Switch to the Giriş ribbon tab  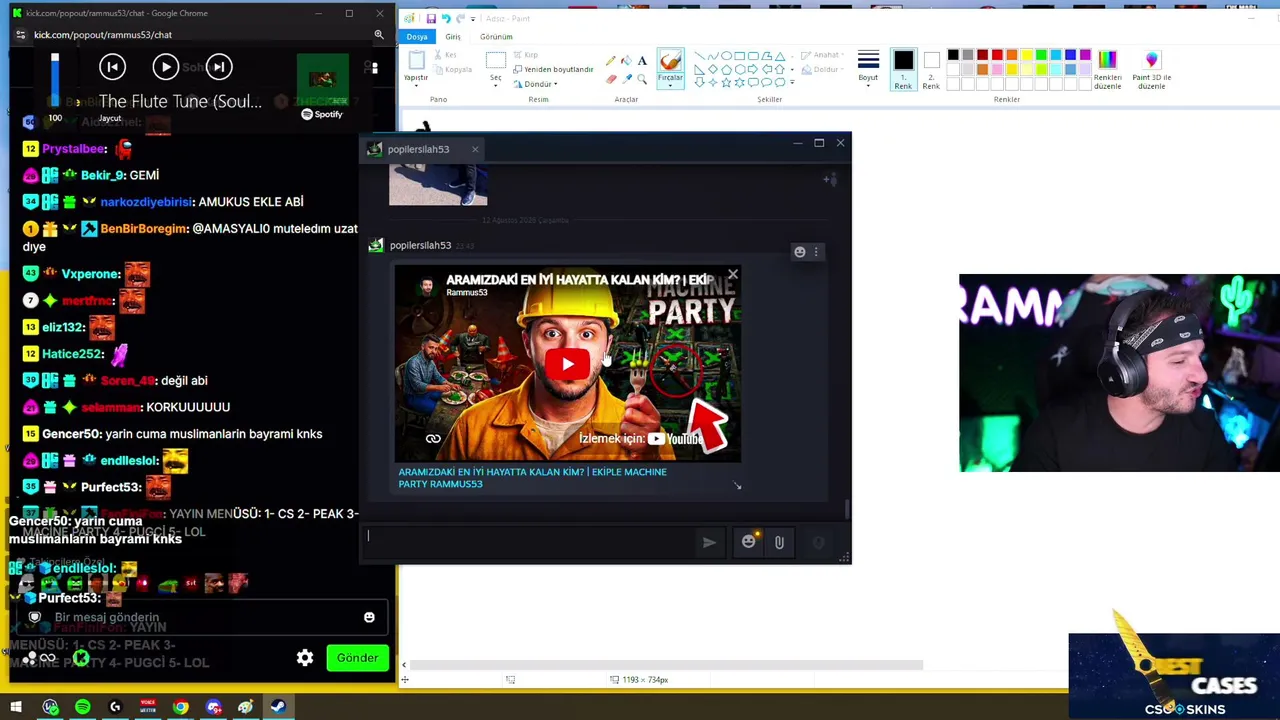point(453,37)
